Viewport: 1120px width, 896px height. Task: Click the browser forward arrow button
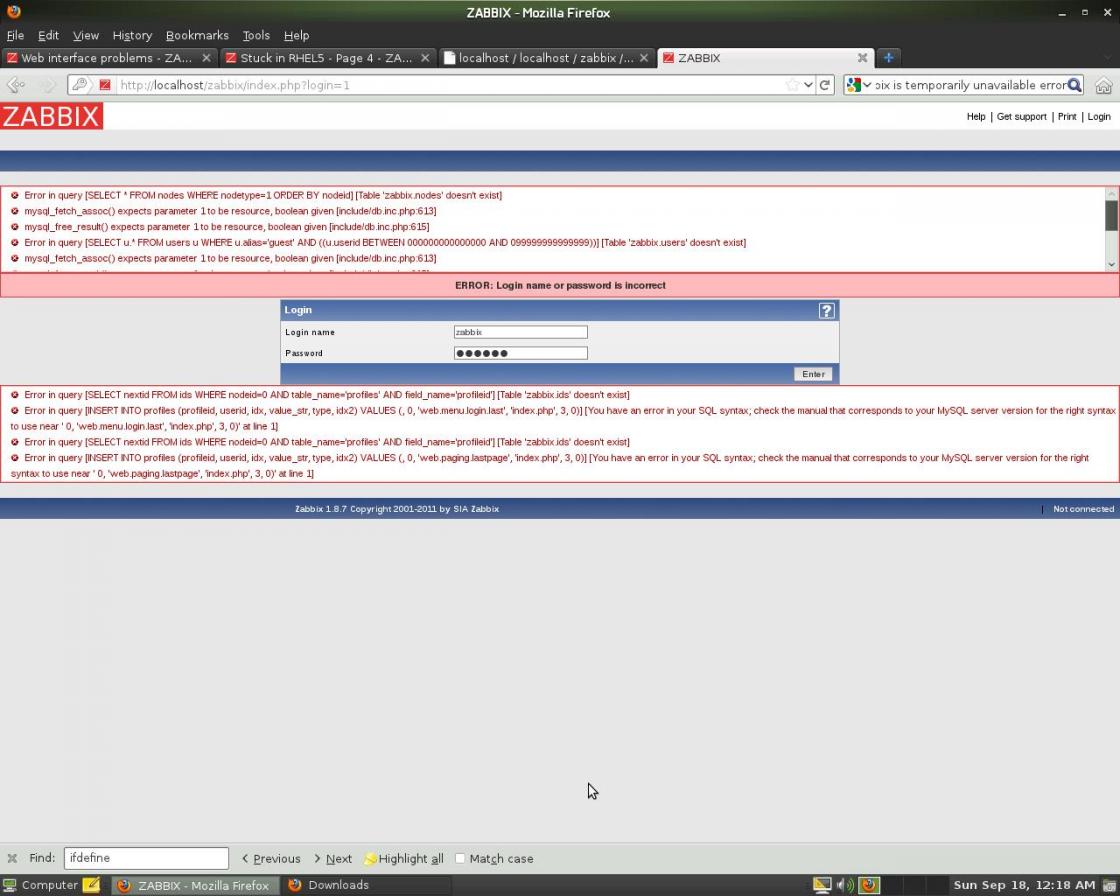pyautogui.click(x=49, y=85)
